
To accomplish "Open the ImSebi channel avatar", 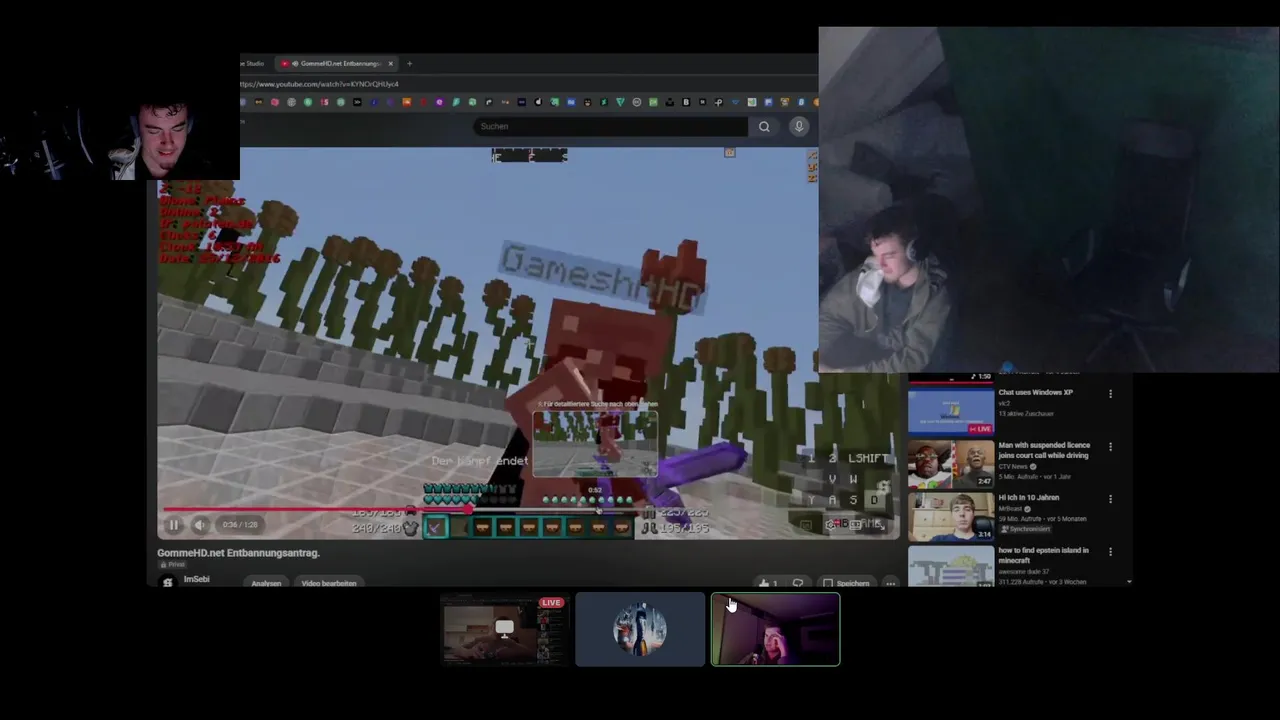I will [168, 582].
